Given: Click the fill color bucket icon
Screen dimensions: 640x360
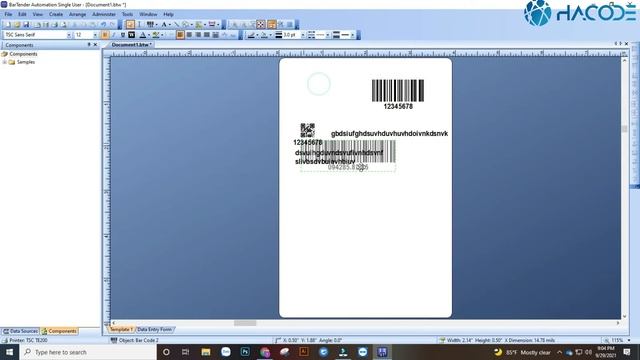Looking at the screenshot, I should click(264, 35).
